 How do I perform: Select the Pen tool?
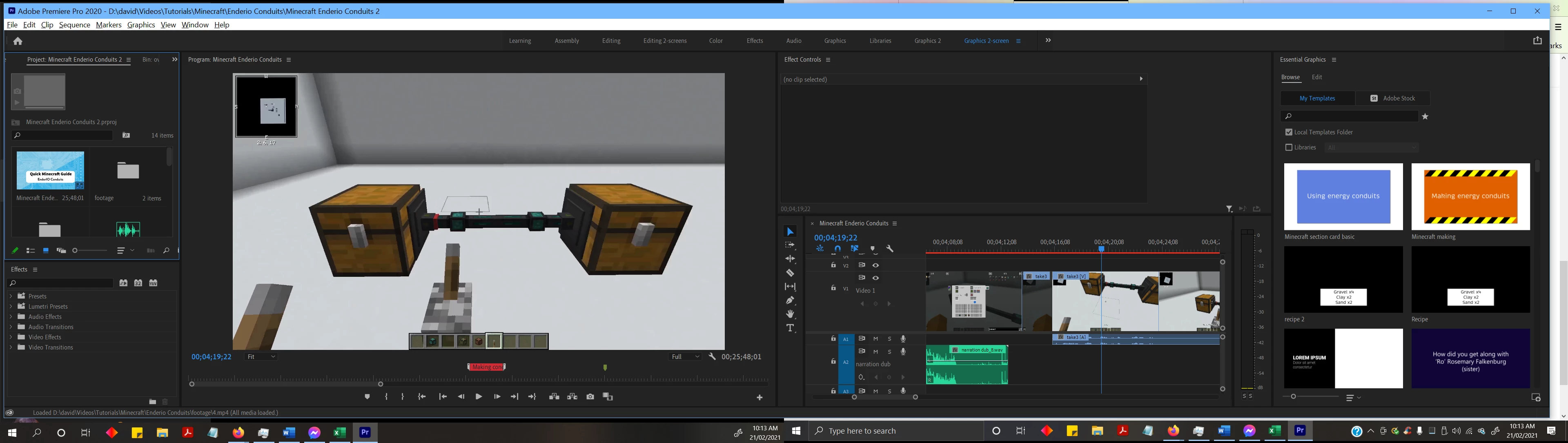pyautogui.click(x=790, y=301)
